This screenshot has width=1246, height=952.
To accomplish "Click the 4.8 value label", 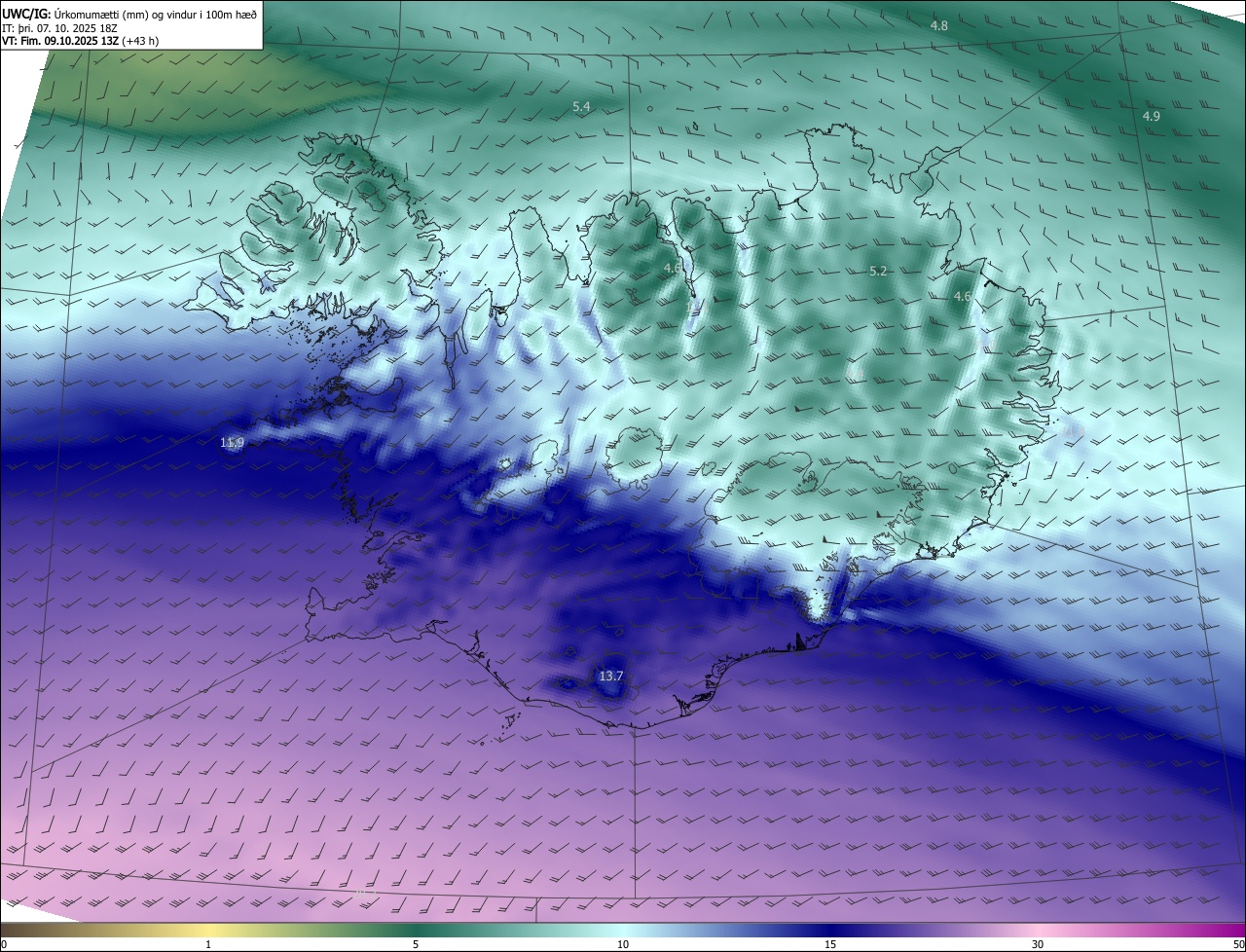I will (938, 25).
